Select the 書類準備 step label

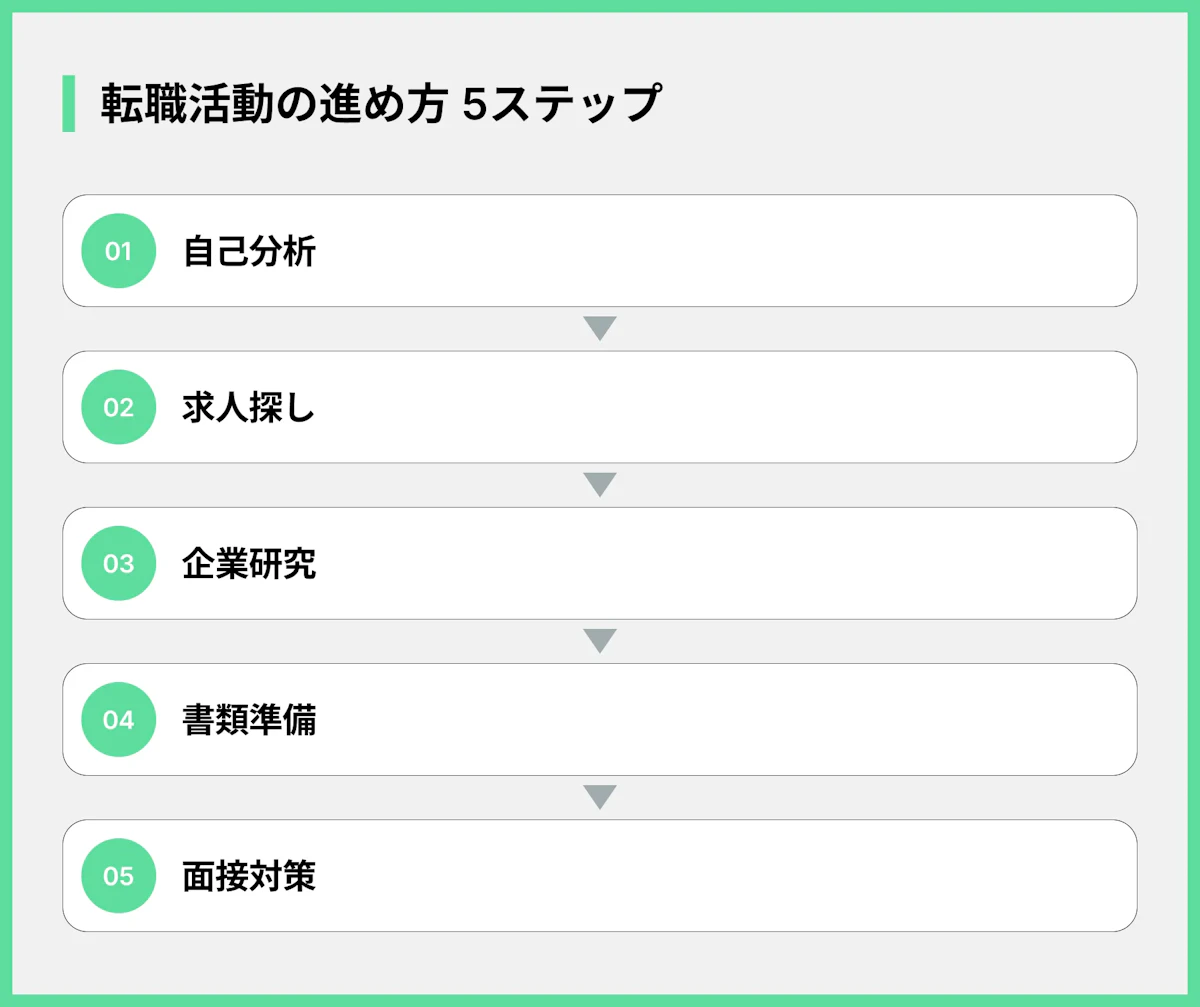tap(249, 719)
